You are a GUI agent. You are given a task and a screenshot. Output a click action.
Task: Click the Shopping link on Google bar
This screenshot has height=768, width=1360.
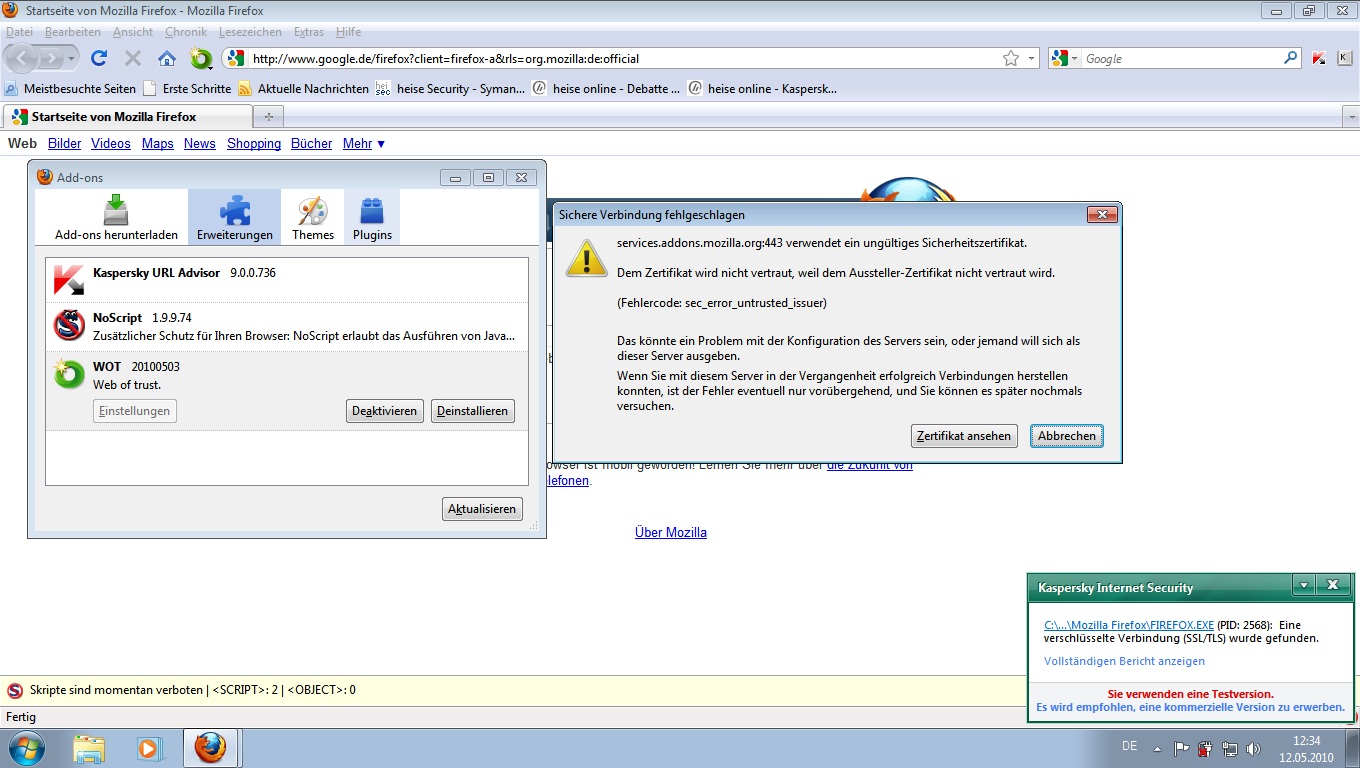coord(254,144)
